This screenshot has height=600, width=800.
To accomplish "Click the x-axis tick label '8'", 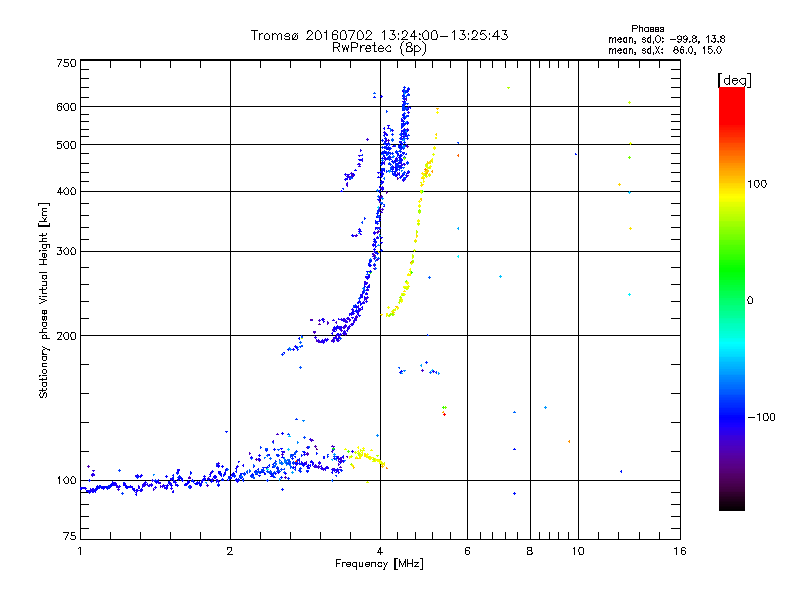I will pos(530,551).
